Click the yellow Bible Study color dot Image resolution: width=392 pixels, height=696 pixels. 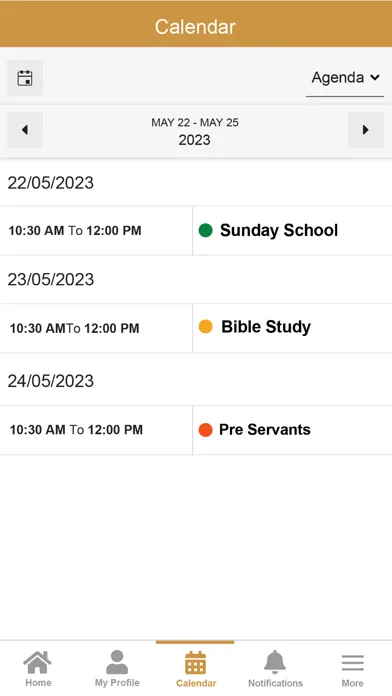[206, 327]
